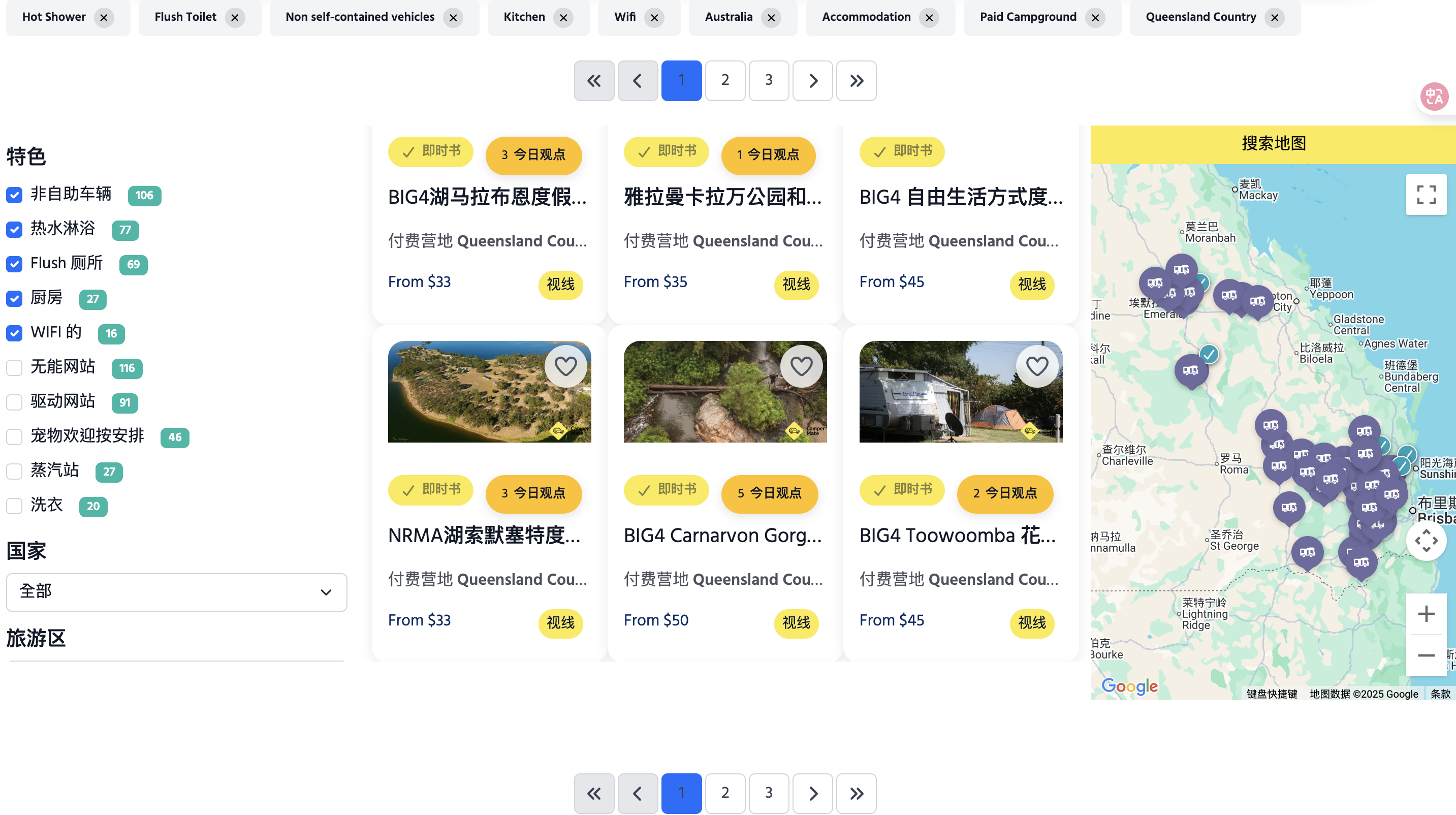Check the 宠物欢迎按安排 checkbox
1456x815 pixels.
[14, 437]
